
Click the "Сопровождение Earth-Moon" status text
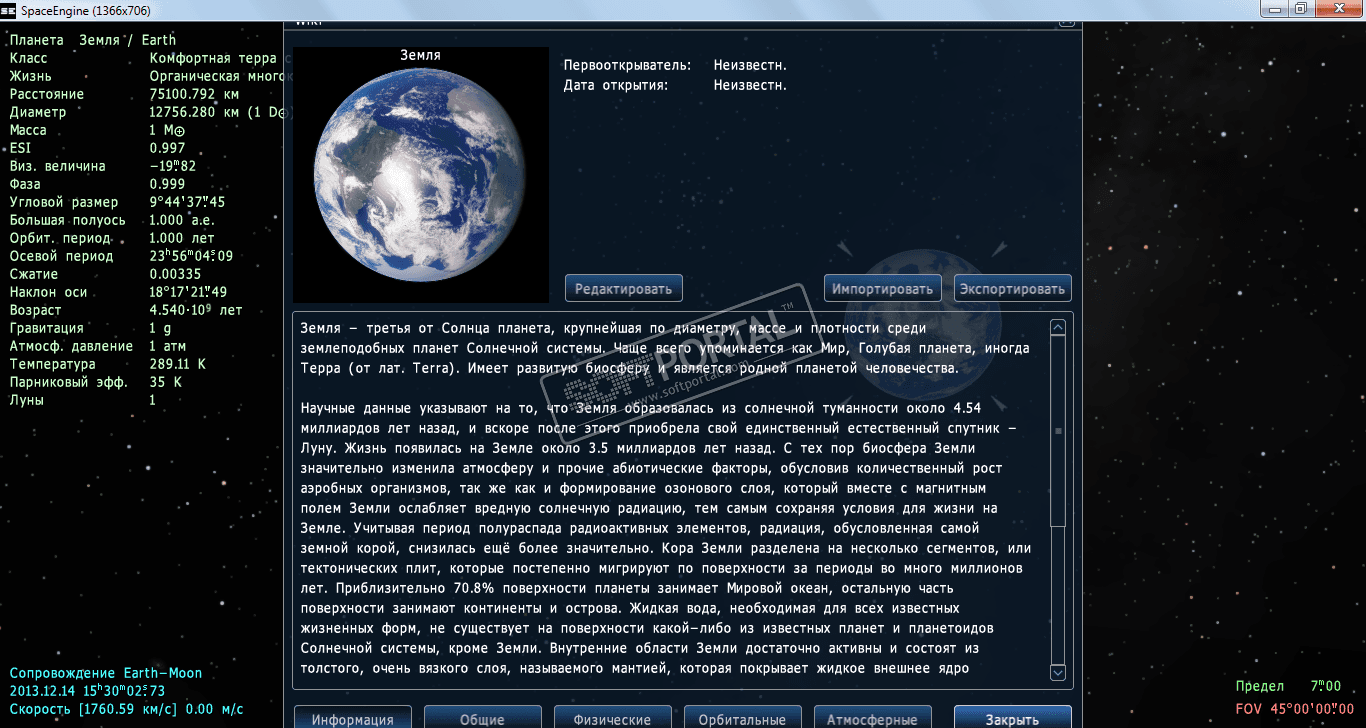click(106, 673)
